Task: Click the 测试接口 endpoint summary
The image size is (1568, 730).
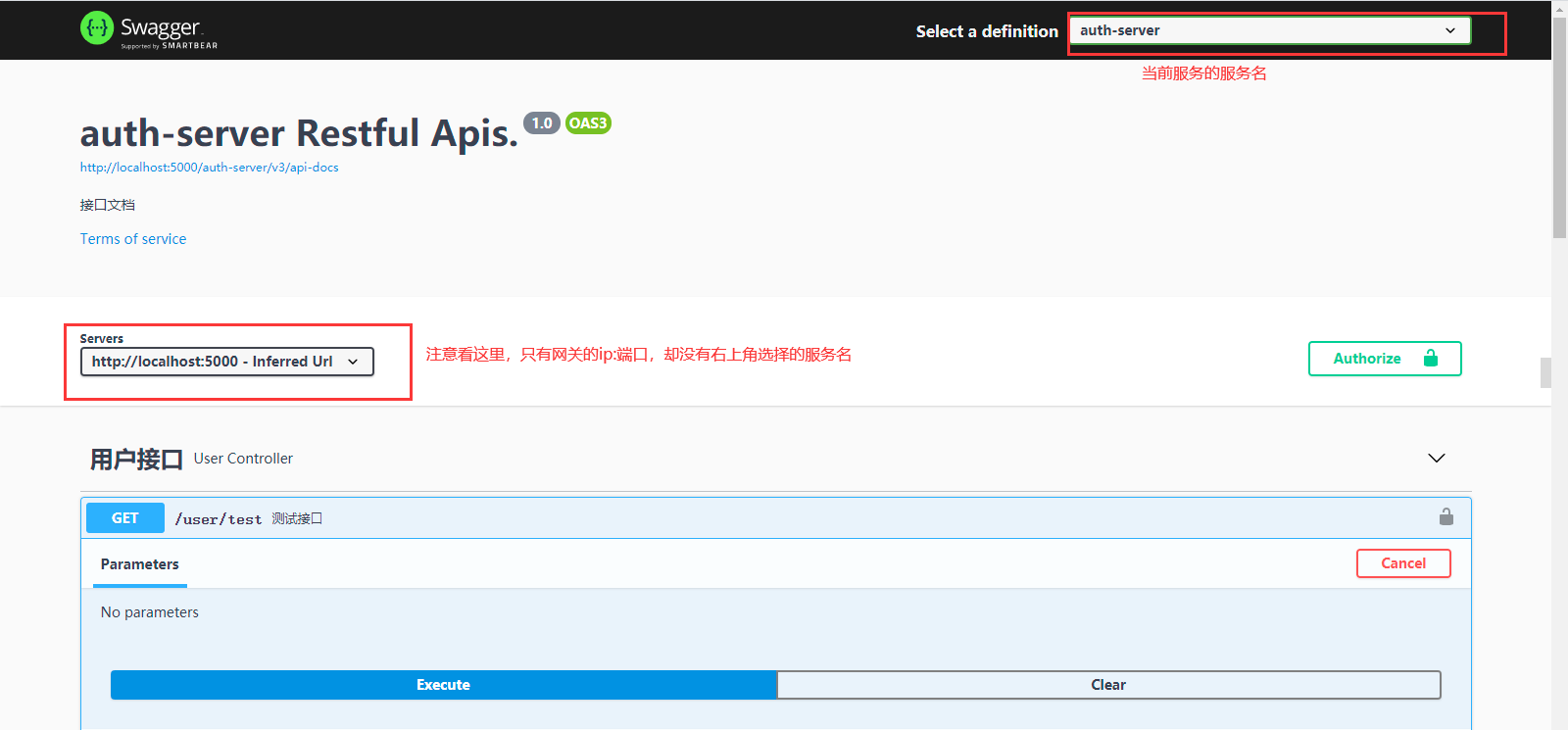Action: (297, 519)
